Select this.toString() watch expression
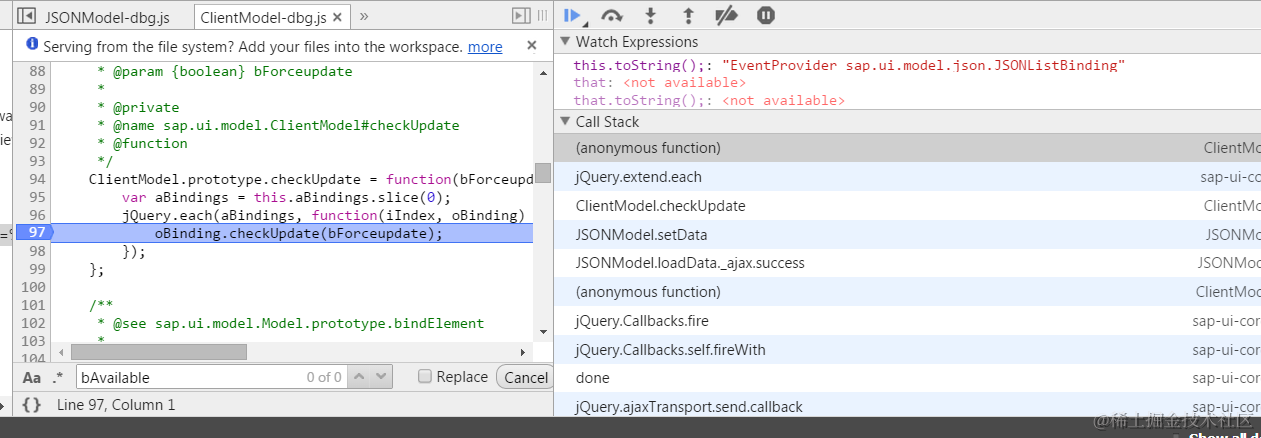The image size is (1261, 438). tap(849, 65)
